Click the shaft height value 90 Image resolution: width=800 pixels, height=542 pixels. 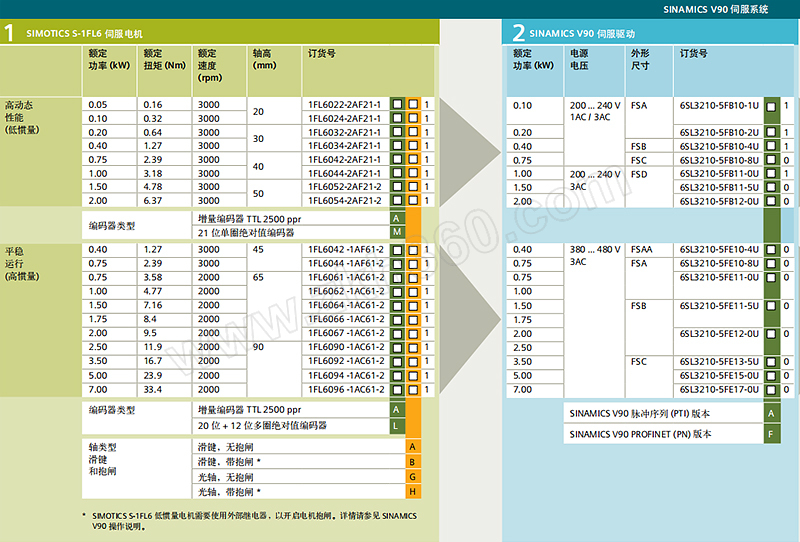(258, 347)
